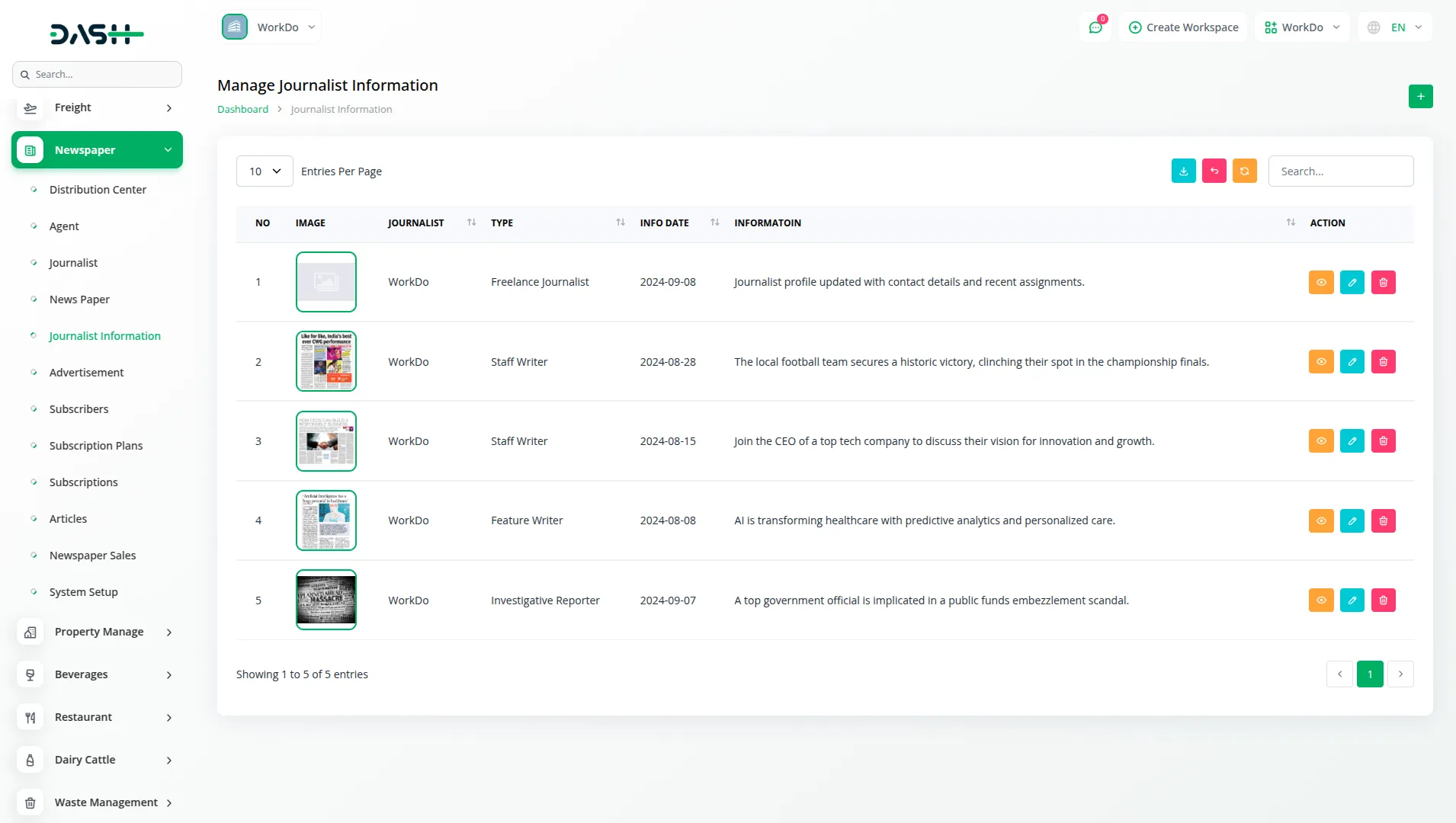Click the delete trash icon on row 5
Viewport: 1456px width, 823px height.
tap(1384, 600)
